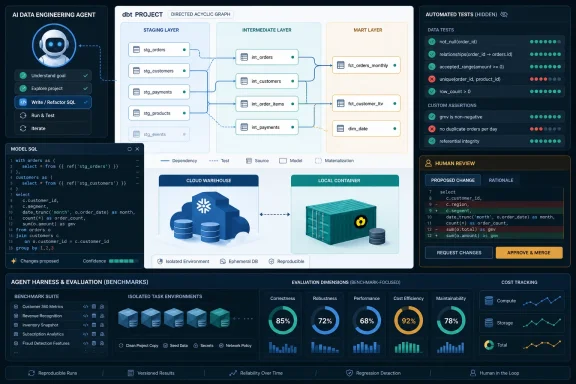Click the red X on no duplicate orders
The image size is (576, 384).
(432, 129)
